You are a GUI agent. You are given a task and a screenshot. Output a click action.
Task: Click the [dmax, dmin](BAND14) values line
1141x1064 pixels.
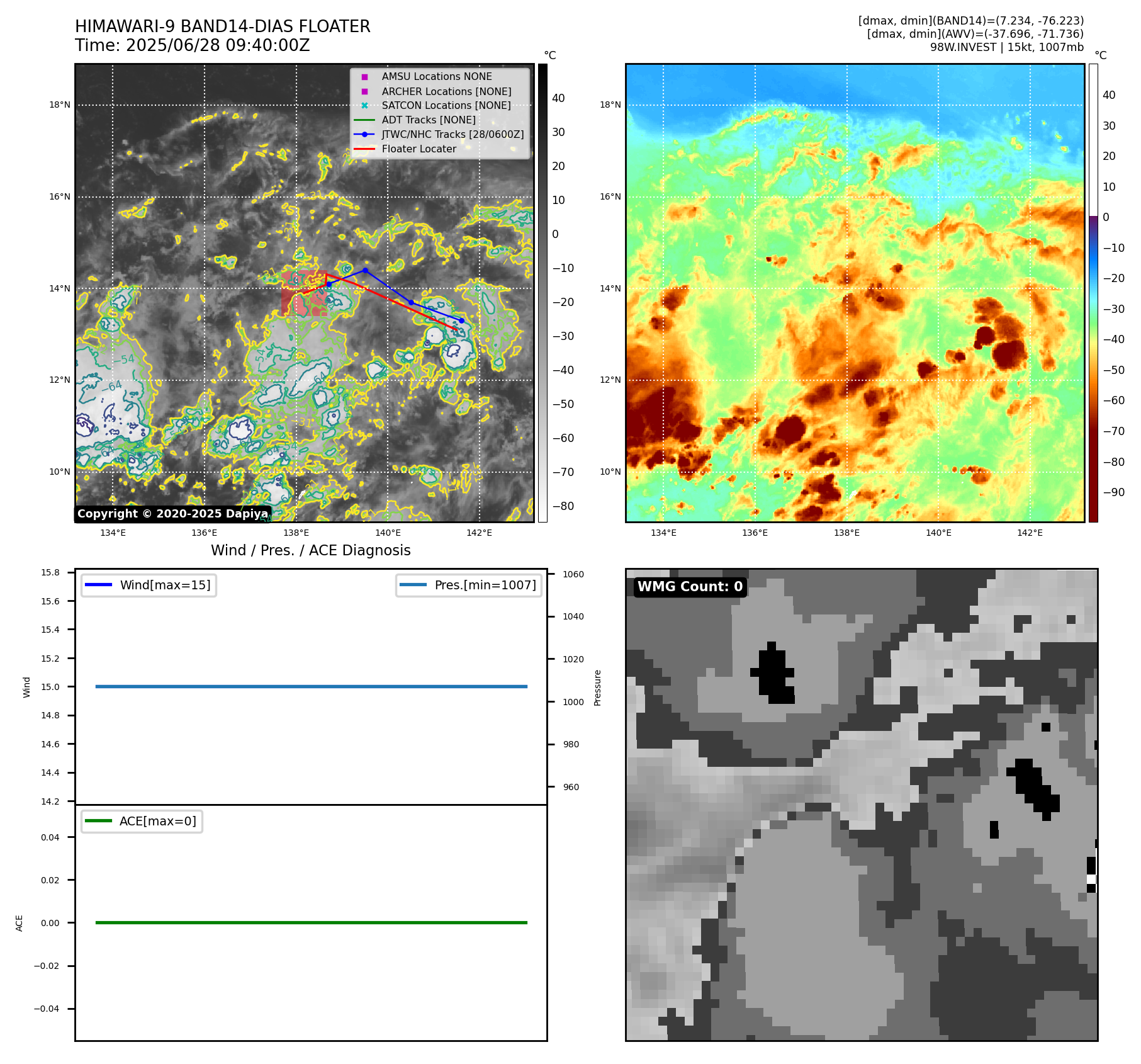pos(971,21)
